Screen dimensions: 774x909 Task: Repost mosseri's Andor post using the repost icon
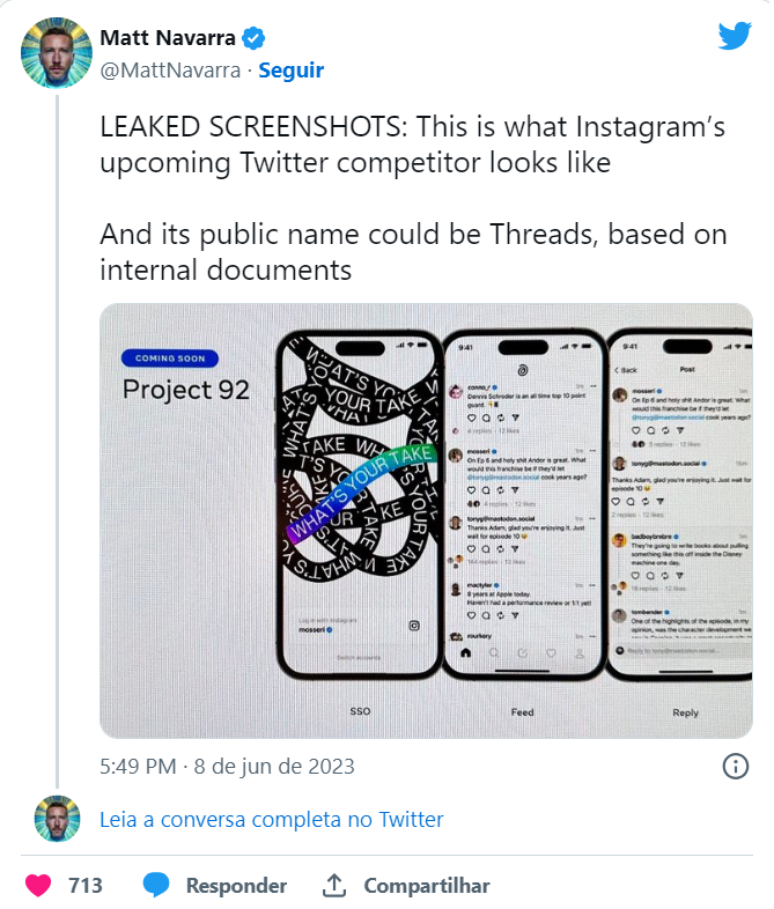pyautogui.click(x=499, y=489)
